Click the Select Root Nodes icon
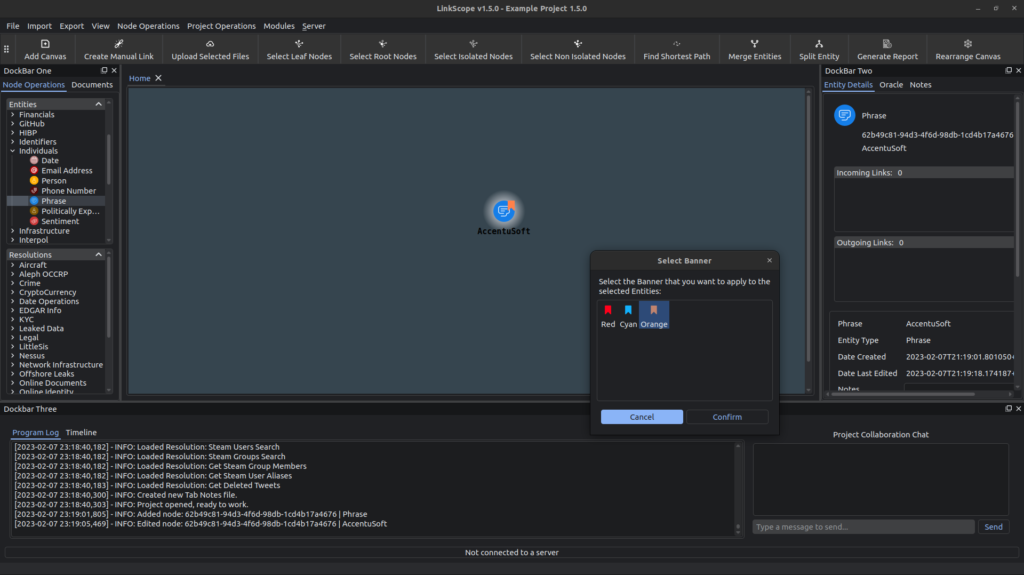 (383, 44)
